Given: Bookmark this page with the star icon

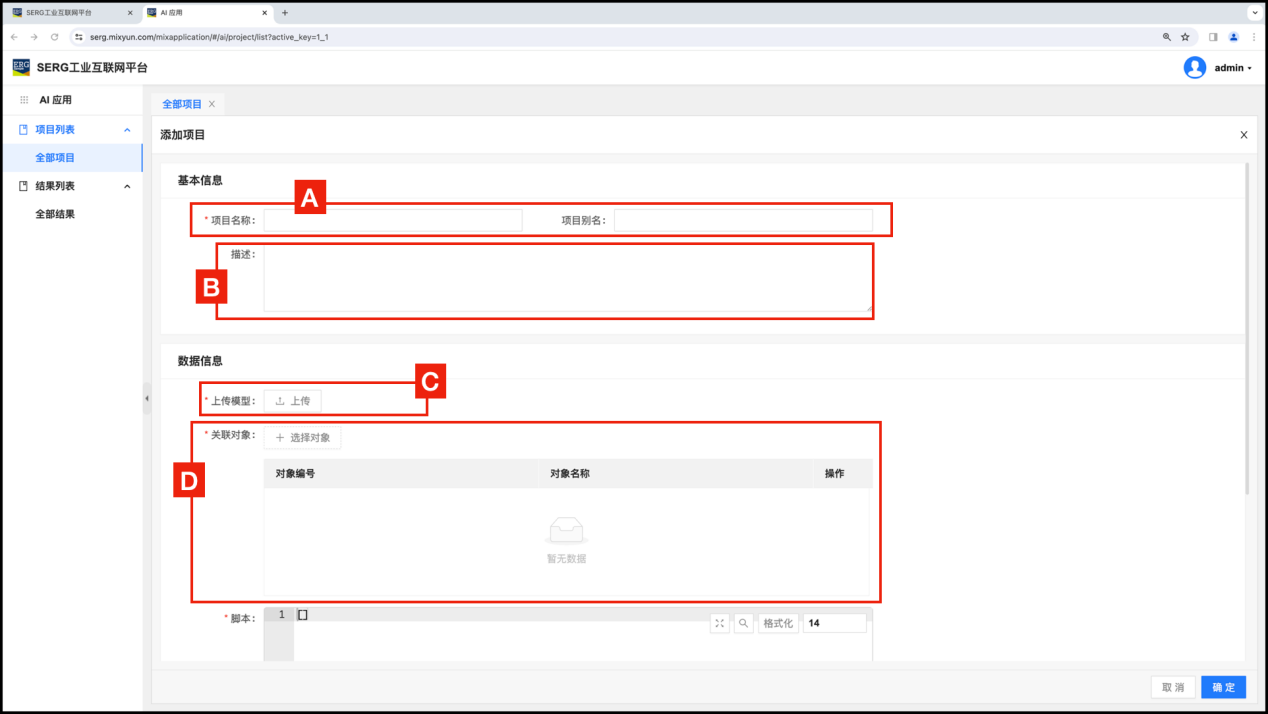Looking at the screenshot, I should click(1185, 37).
